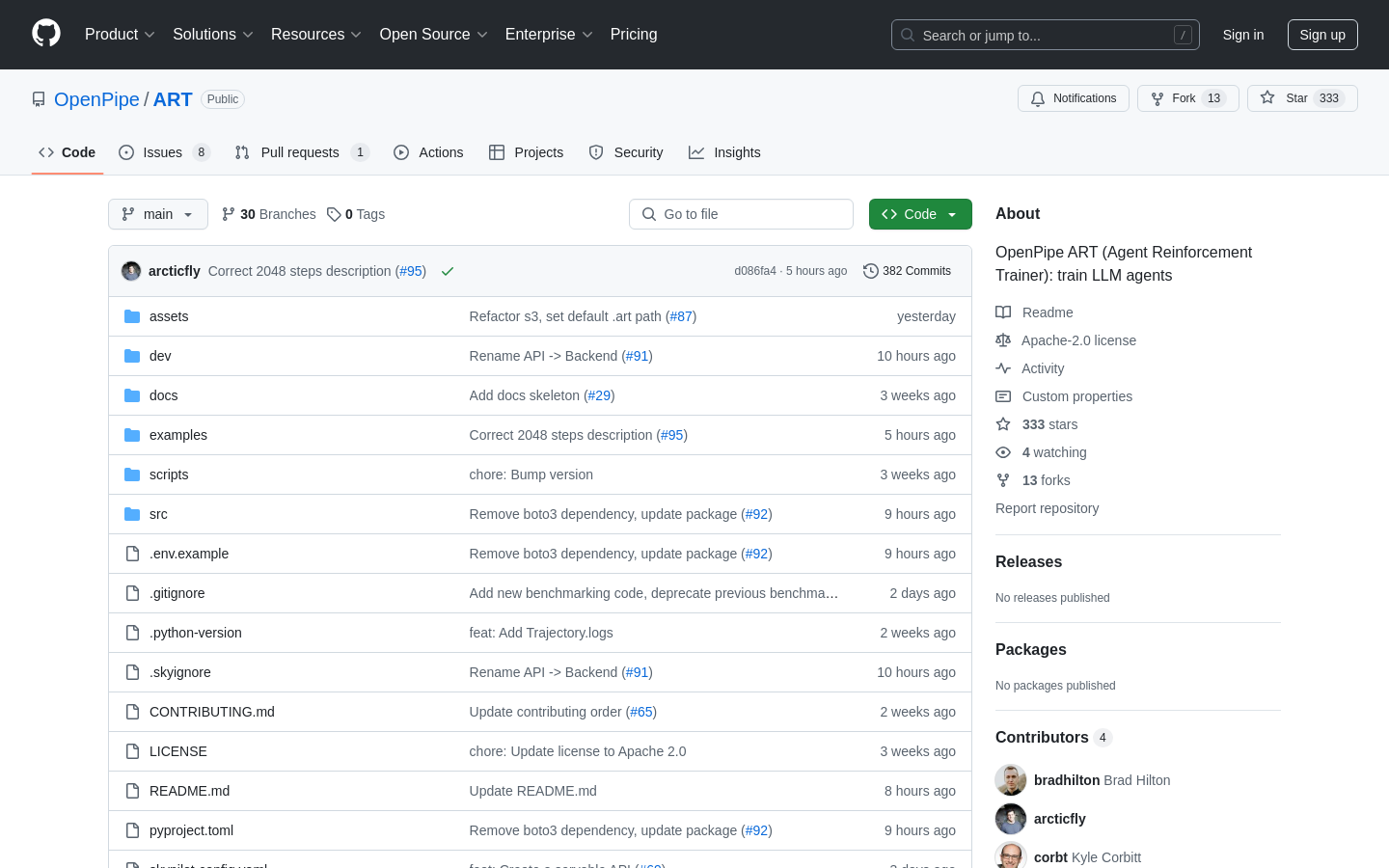The width and height of the screenshot is (1389, 868).
Task: Click the scripts folder icon
Action: click(132, 475)
